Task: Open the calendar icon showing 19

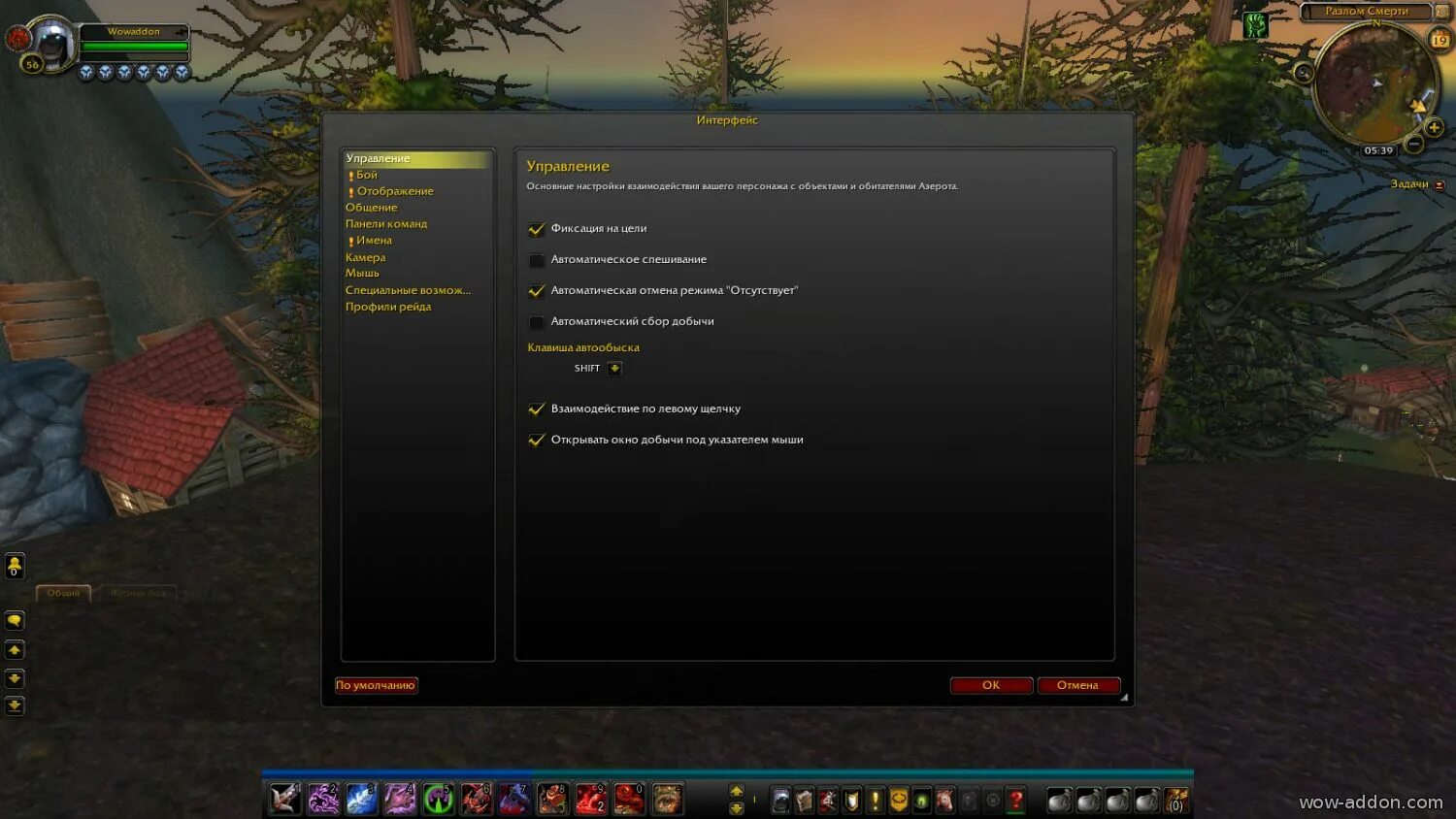Action: pyautogui.click(x=1439, y=40)
